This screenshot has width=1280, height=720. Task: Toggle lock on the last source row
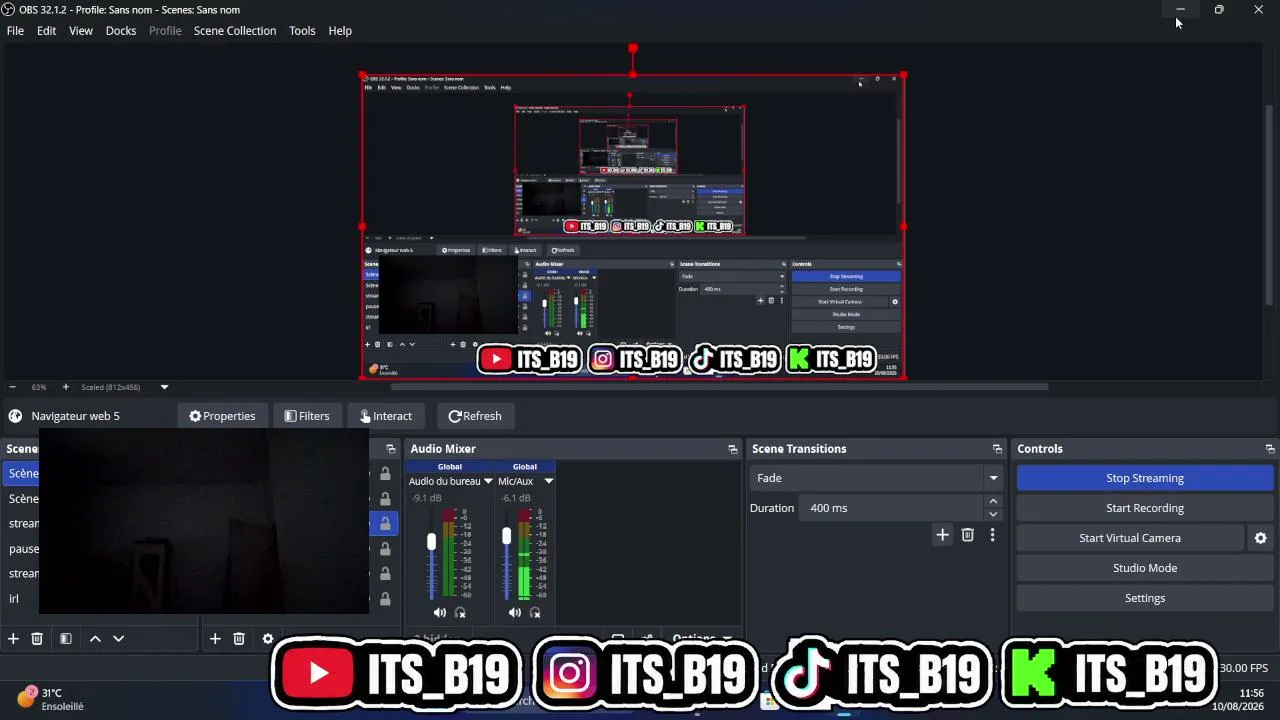pyautogui.click(x=385, y=599)
